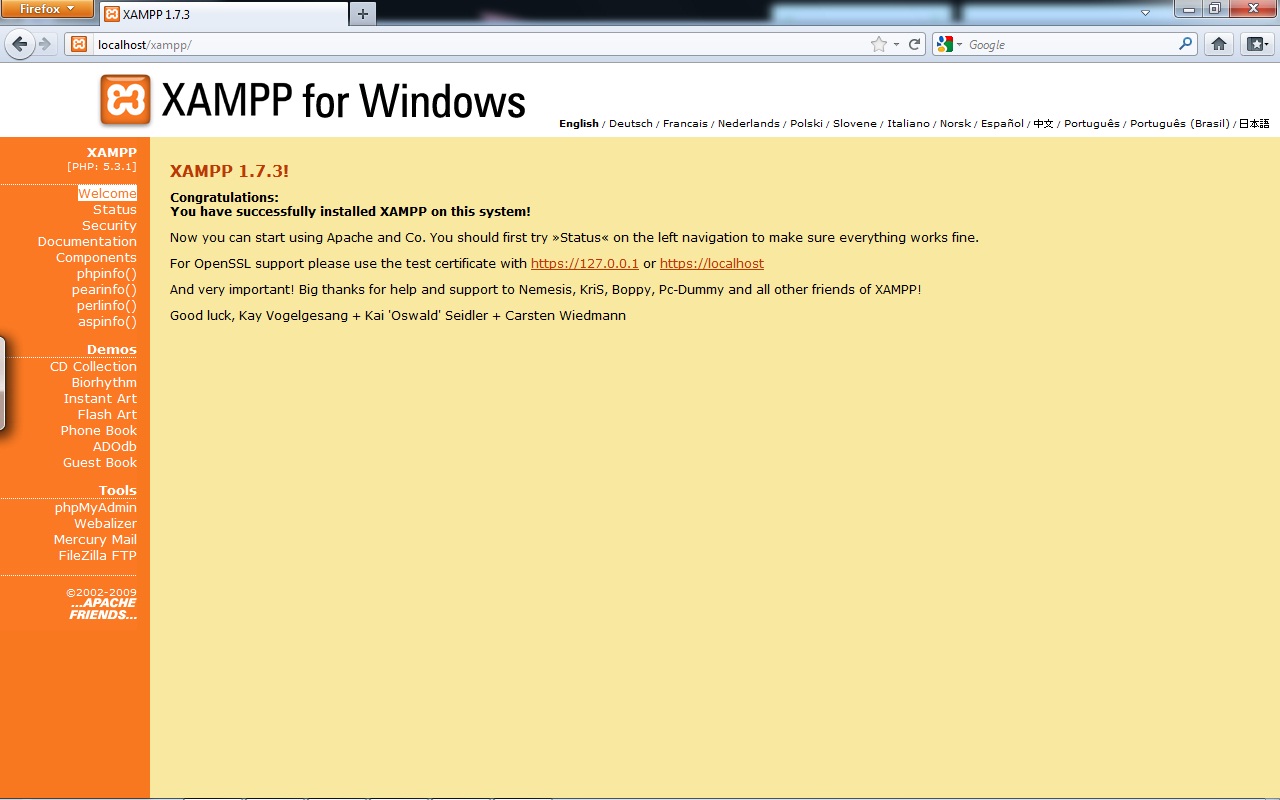Switch language to Francais
Viewport: 1280px width, 800px height.
[x=685, y=124]
